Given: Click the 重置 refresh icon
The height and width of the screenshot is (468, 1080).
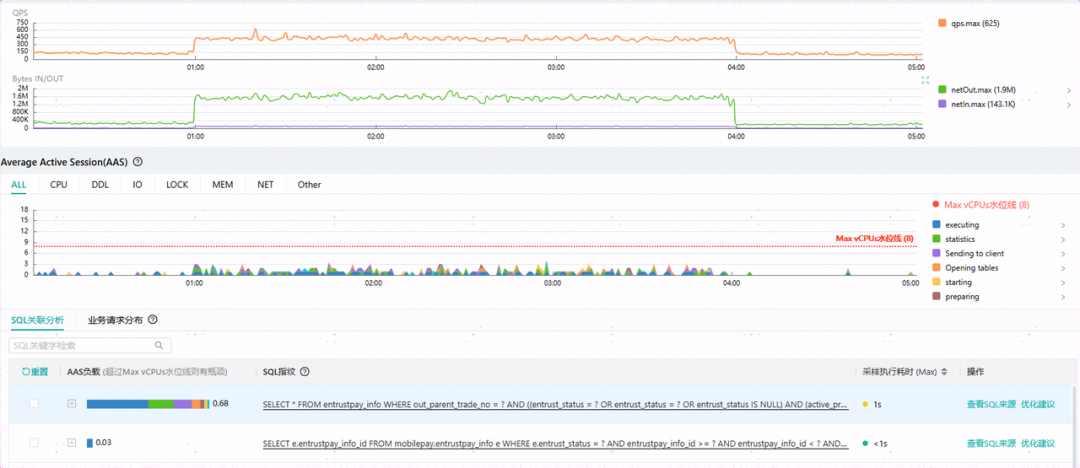Looking at the screenshot, I should coord(25,372).
